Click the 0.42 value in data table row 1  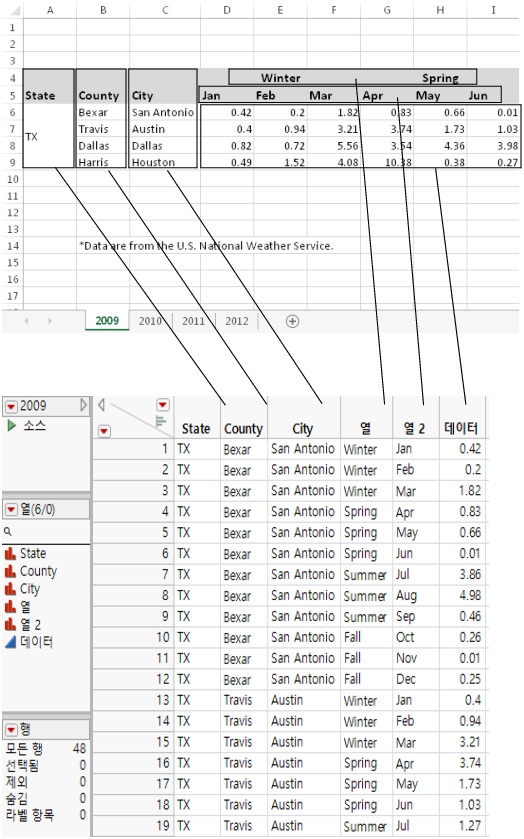[x=470, y=449]
